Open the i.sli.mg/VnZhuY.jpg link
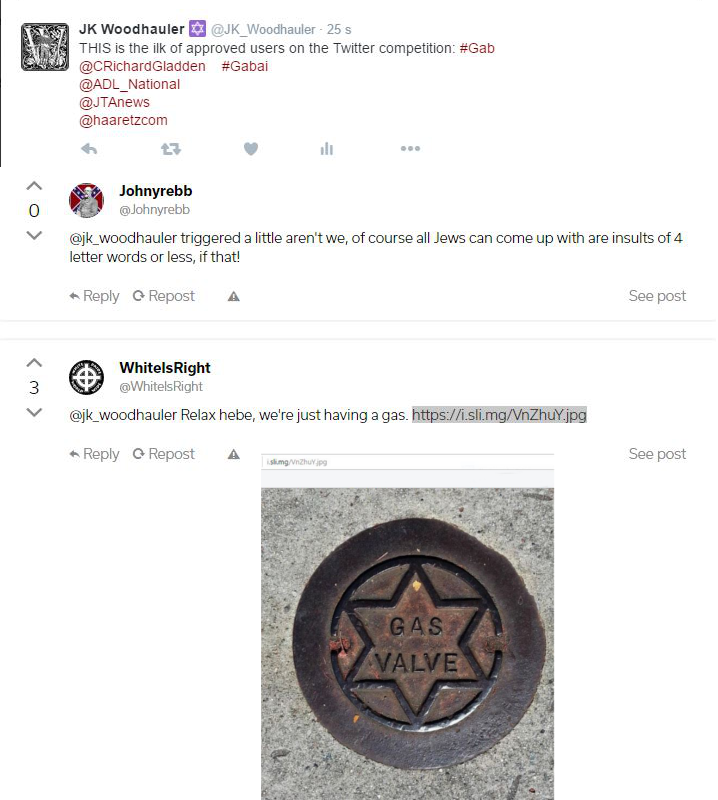The image size is (718, 800). click(500, 415)
